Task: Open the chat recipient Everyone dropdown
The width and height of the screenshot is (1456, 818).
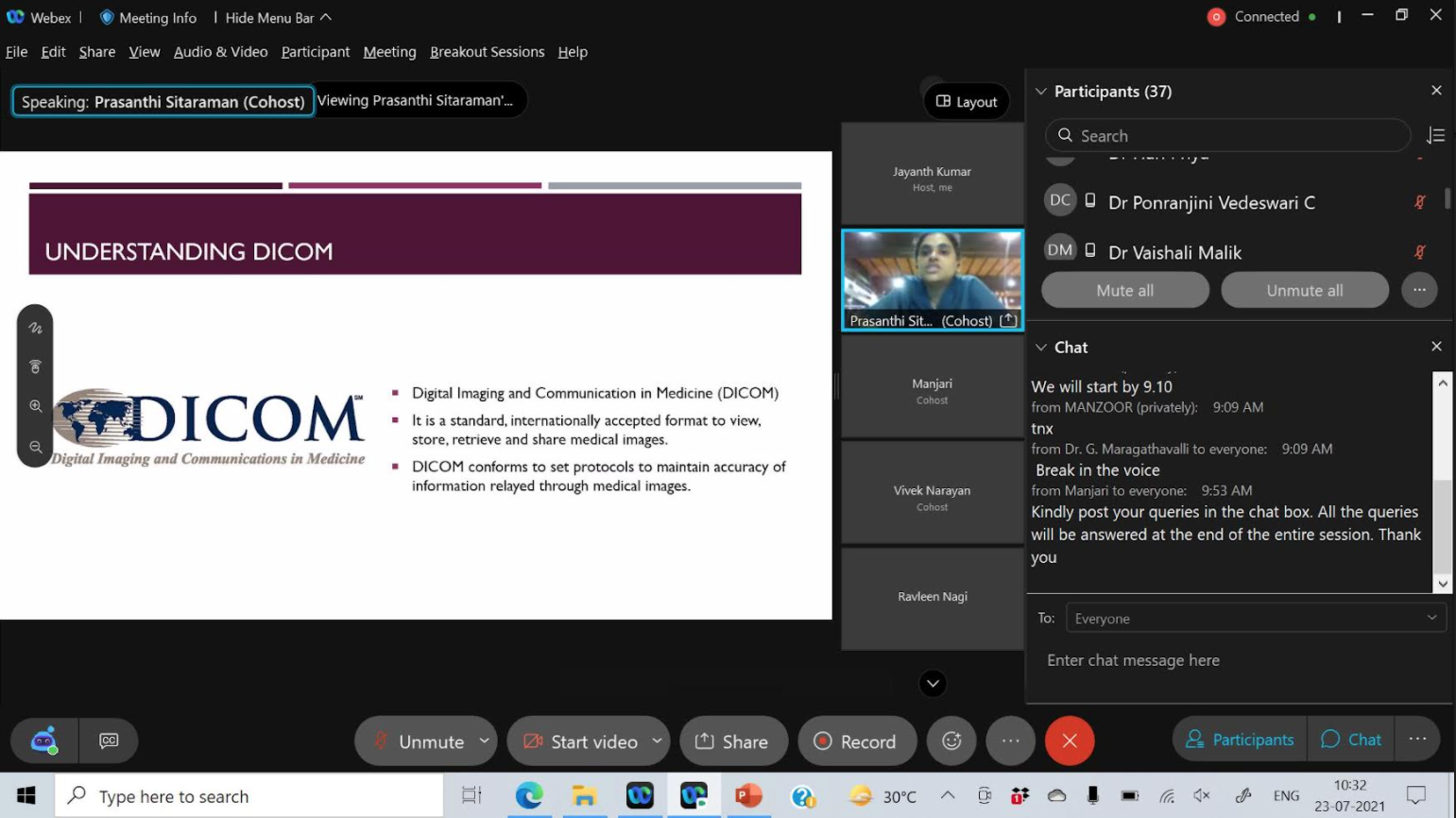Action: pyautogui.click(x=1256, y=618)
